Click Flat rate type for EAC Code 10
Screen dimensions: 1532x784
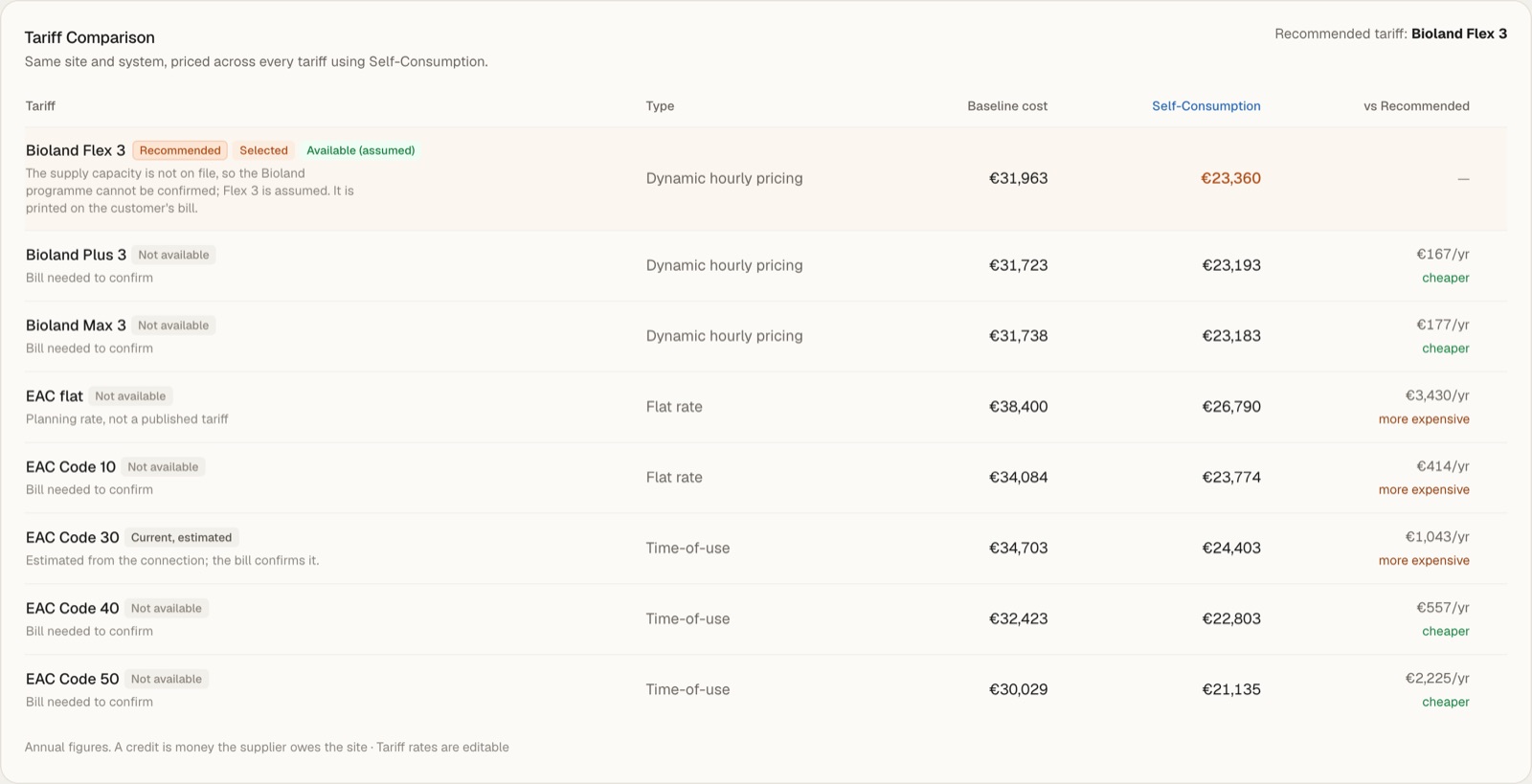coord(674,478)
